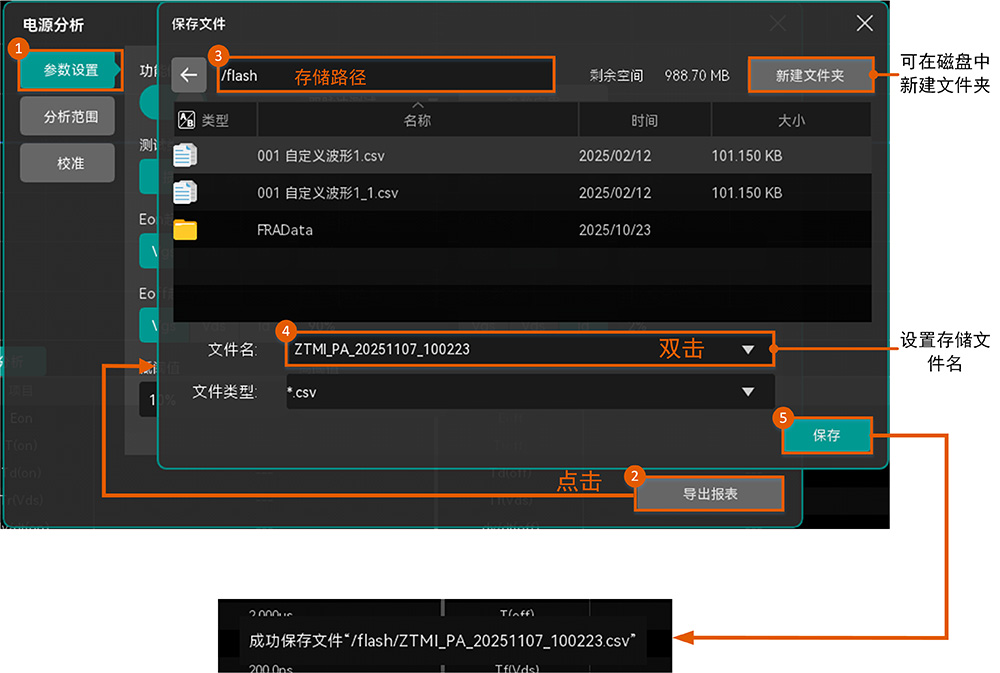This screenshot has height=673, width=1000.
Task: Click the back arrow in save dialog
Action: pyautogui.click(x=188, y=75)
